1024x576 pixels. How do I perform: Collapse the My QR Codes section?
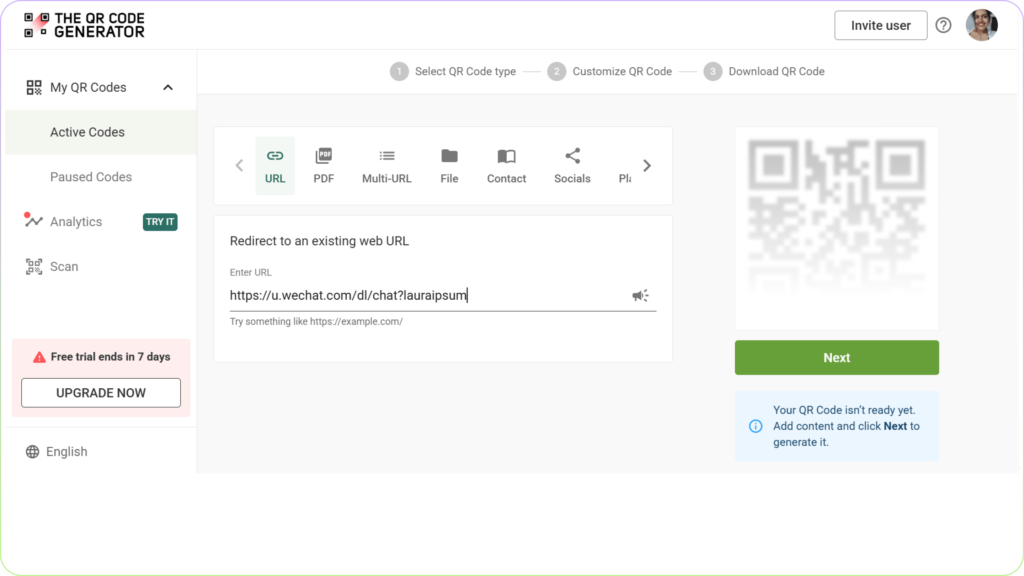pos(167,87)
